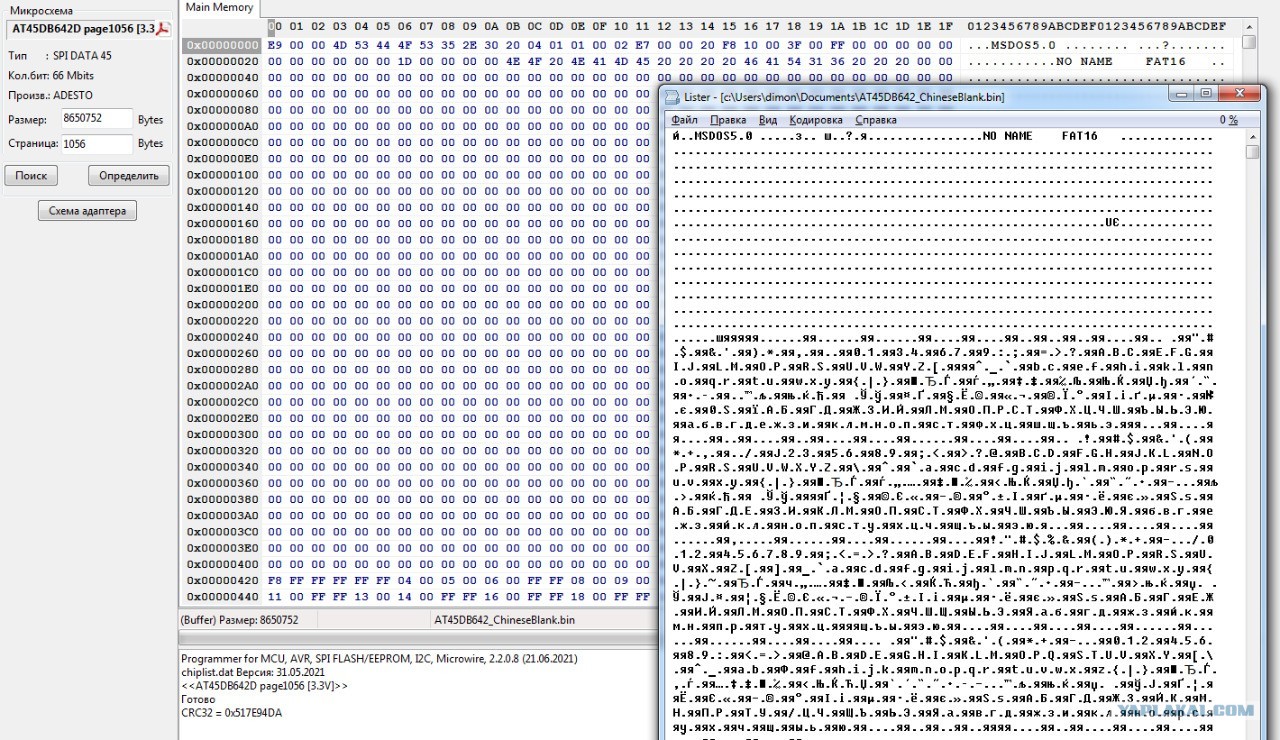Click the 0 % indicator in Lister
Image resolution: width=1280 pixels, height=740 pixels.
tap(1228, 120)
